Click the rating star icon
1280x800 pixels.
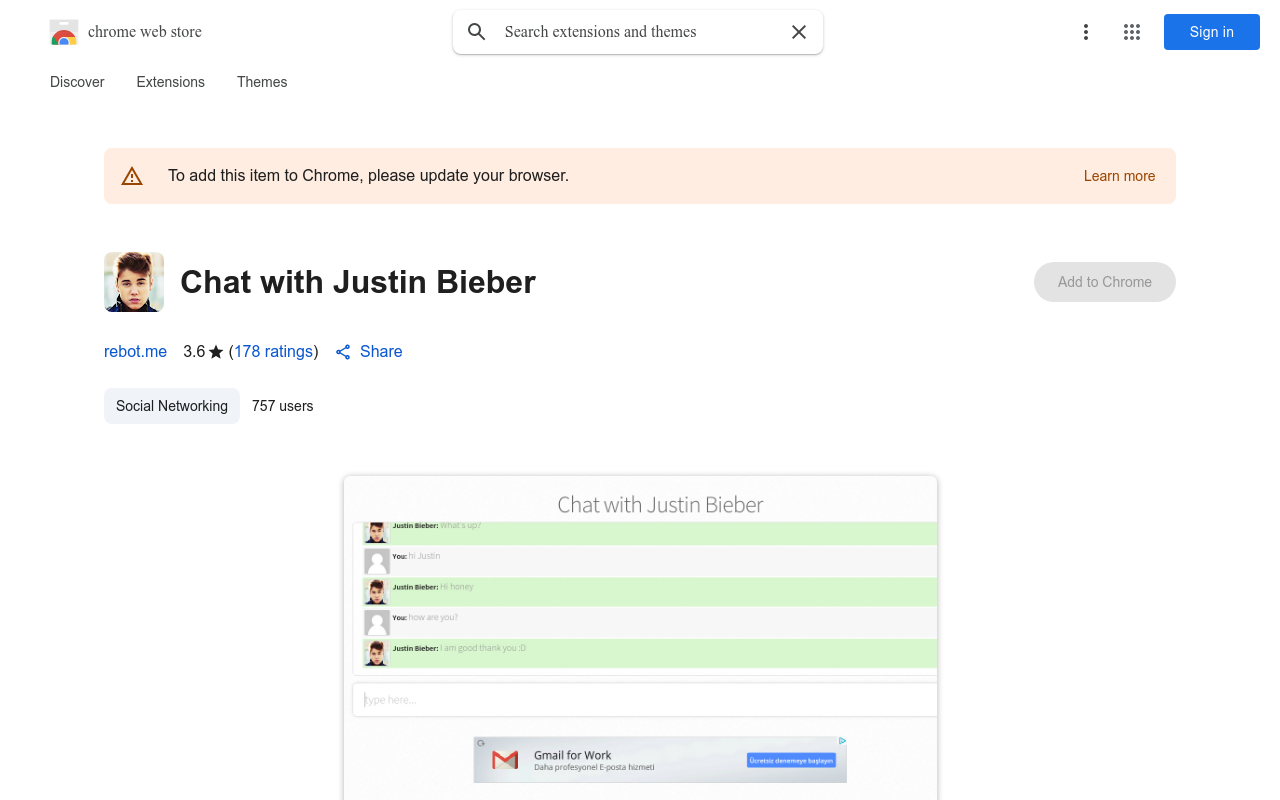tap(216, 352)
